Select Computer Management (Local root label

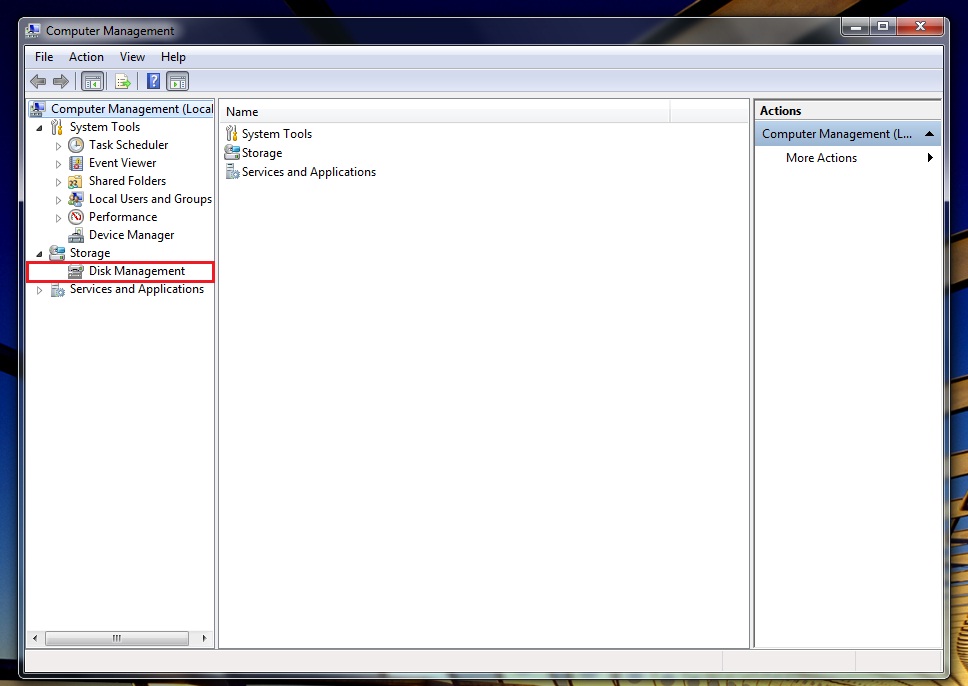pos(131,109)
